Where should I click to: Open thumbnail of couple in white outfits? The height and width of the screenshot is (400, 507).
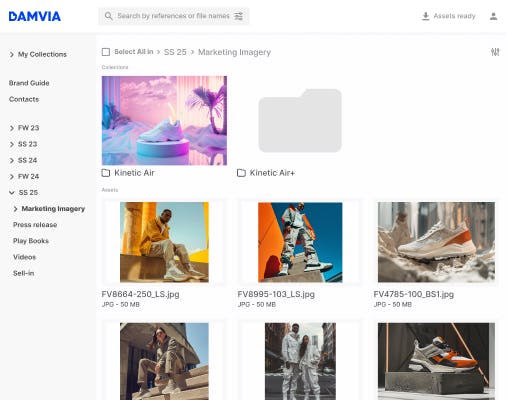point(300,361)
